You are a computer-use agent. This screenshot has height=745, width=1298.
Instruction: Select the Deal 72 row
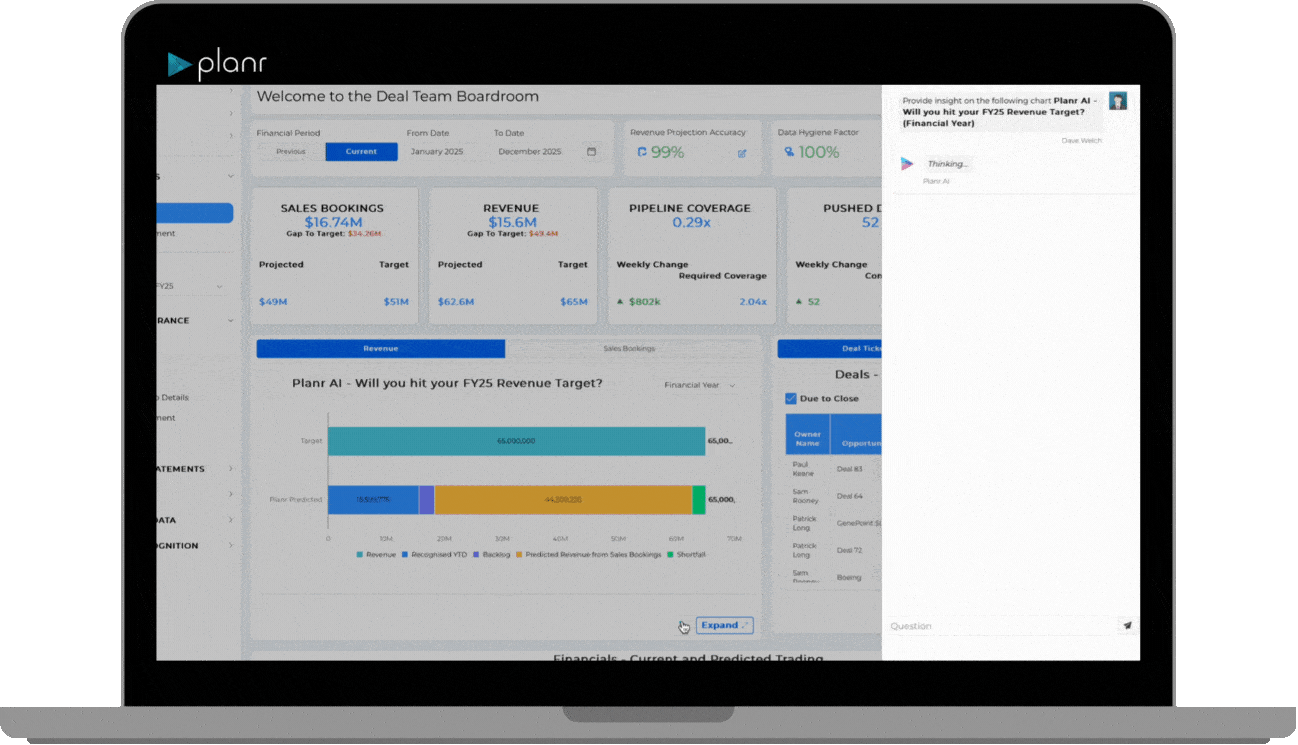pos(834,550)
